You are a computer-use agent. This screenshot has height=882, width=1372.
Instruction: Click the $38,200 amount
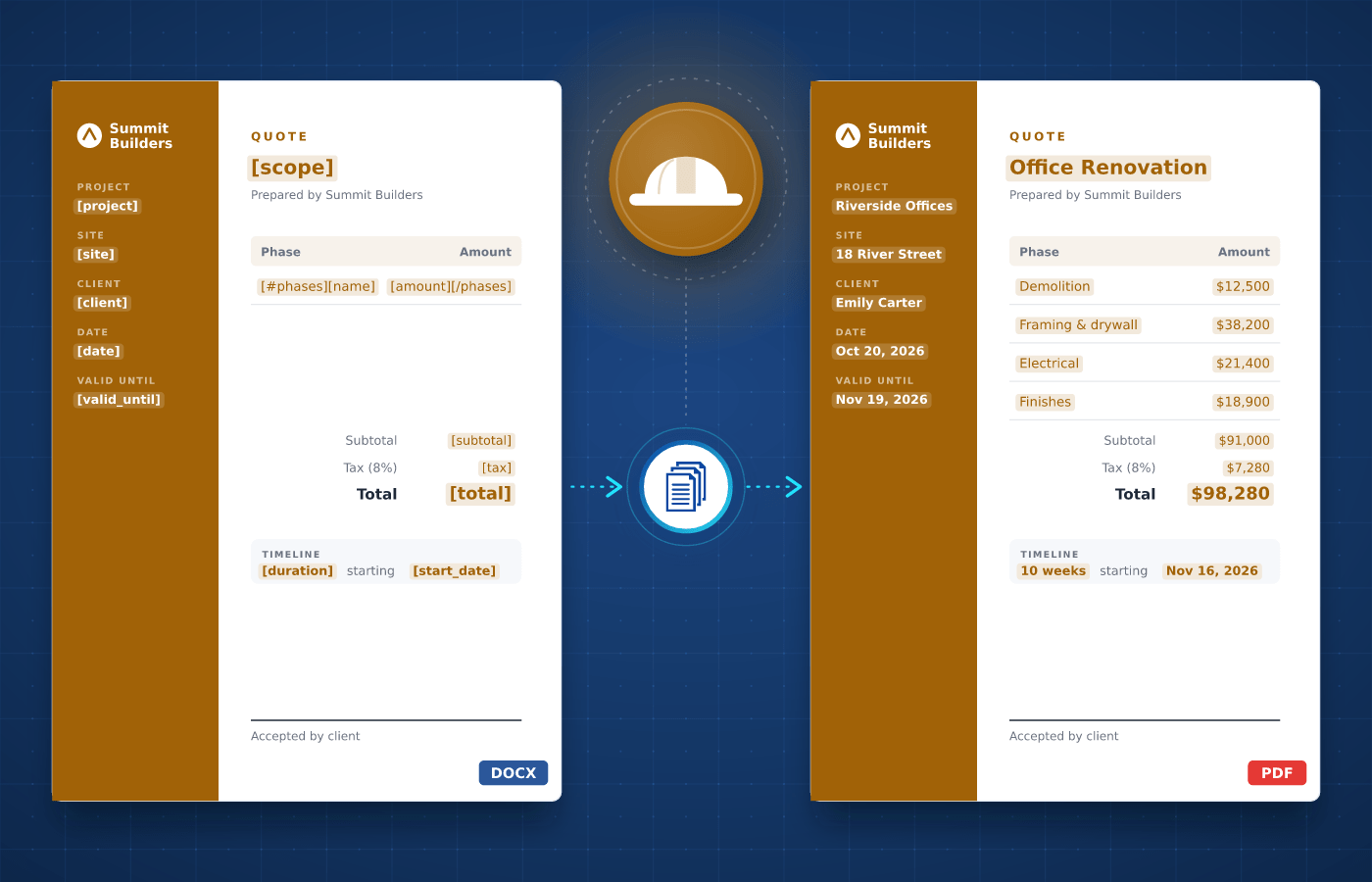(x=1243, y=325)
